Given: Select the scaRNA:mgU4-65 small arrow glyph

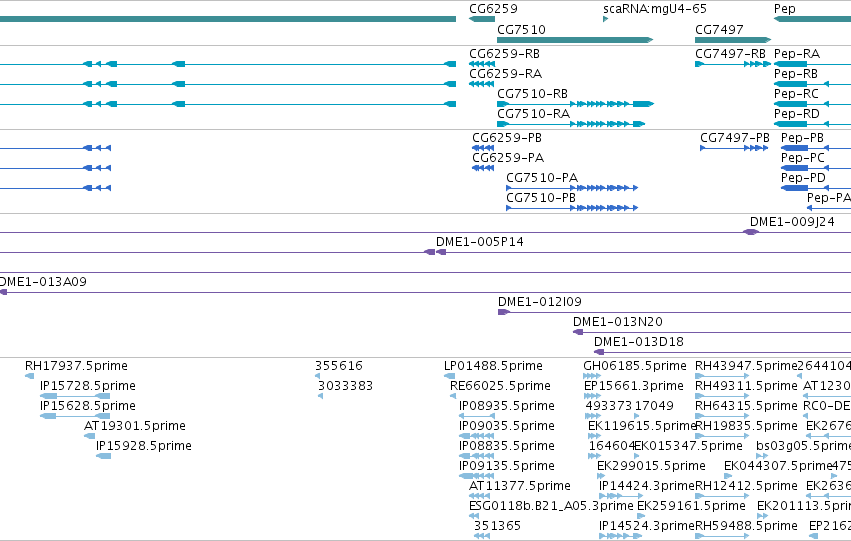Looking at the screenshot, I should (606, 19).
